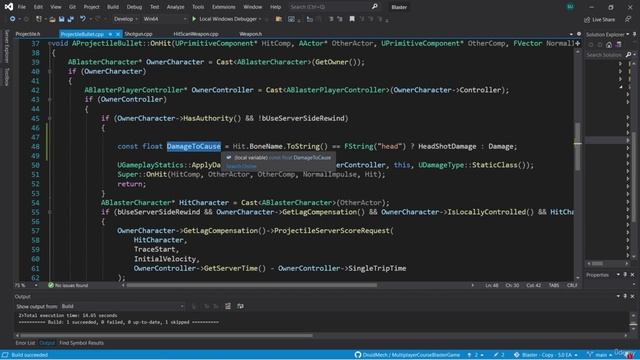This screenshot has height=360, width=640.
Task: Click the Open File folder icon
Action: tap(52, 19)
